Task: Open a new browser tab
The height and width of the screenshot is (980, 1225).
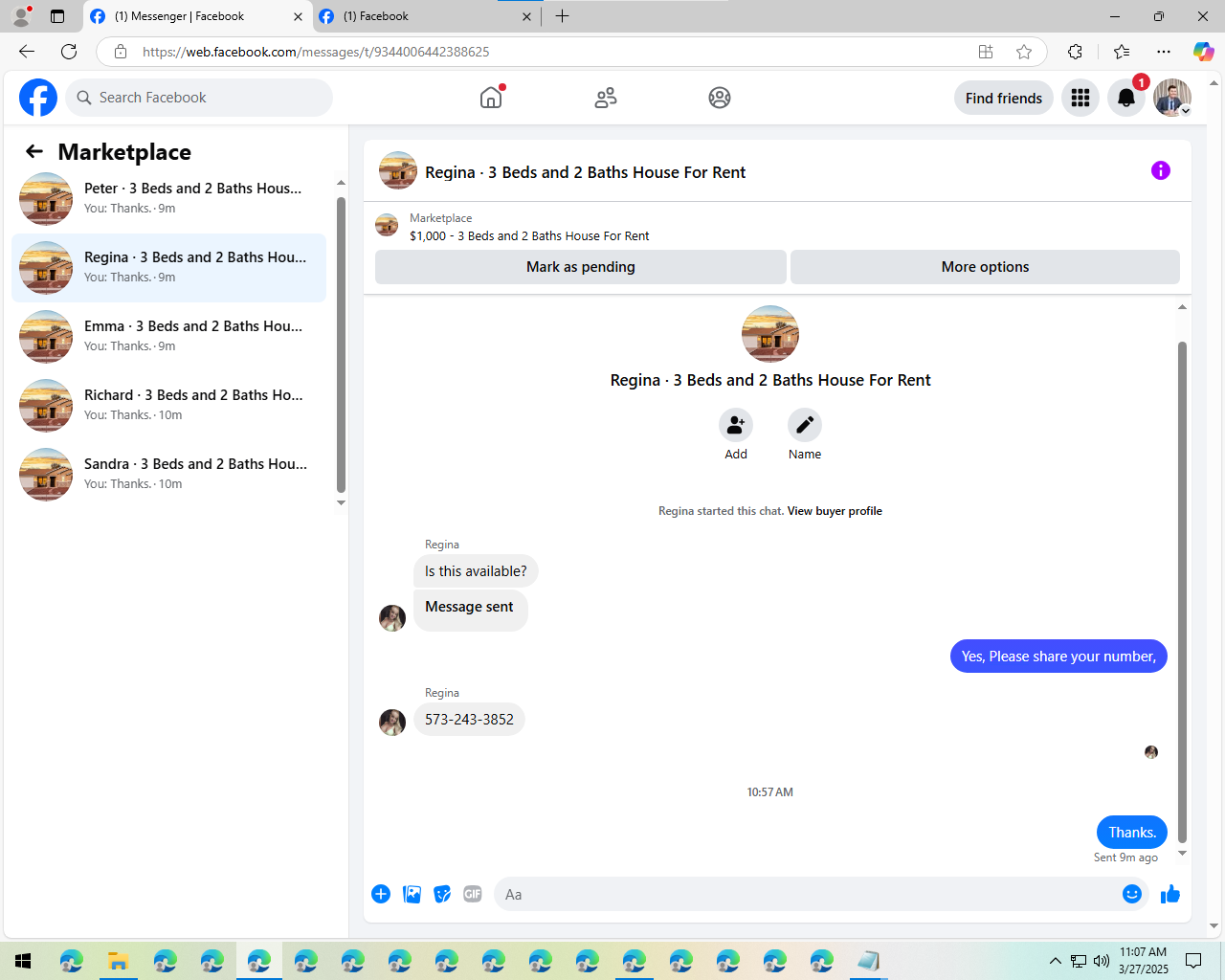Action: (x=562, y=16)
